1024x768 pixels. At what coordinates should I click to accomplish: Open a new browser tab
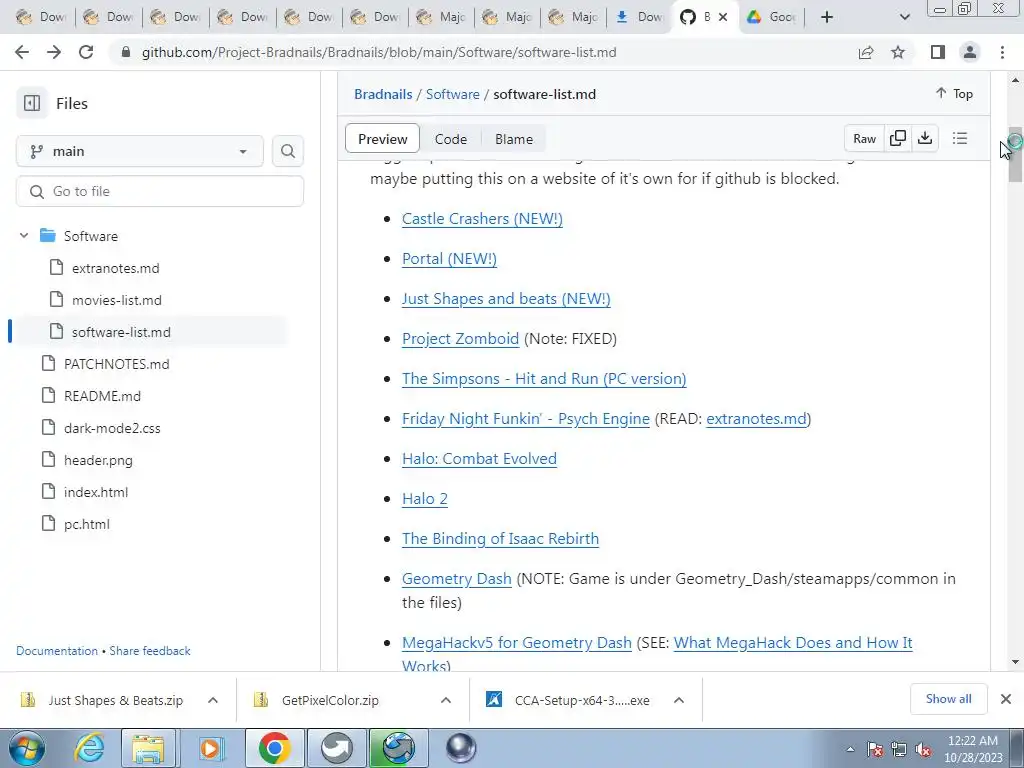[x=827, y=17]
